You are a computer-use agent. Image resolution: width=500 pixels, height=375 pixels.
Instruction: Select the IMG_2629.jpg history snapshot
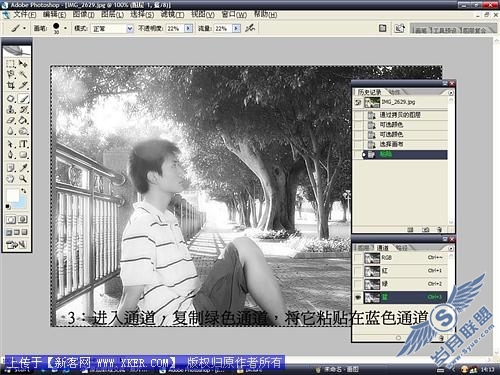point(400,102)
